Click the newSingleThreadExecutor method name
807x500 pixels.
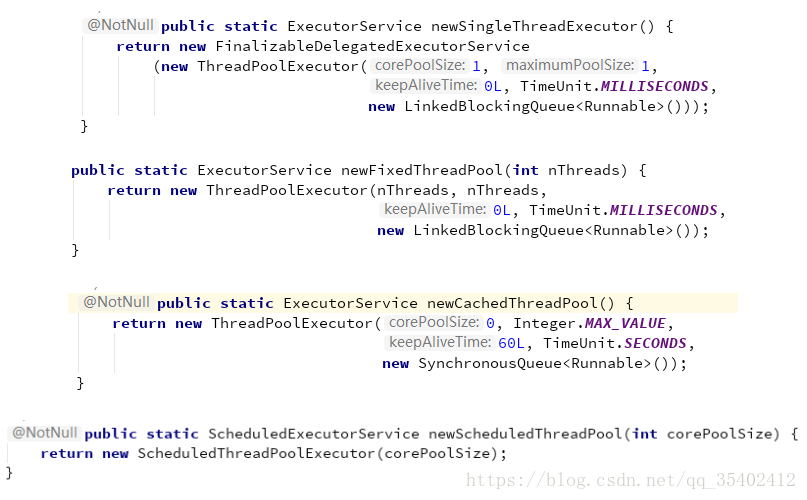535,26
